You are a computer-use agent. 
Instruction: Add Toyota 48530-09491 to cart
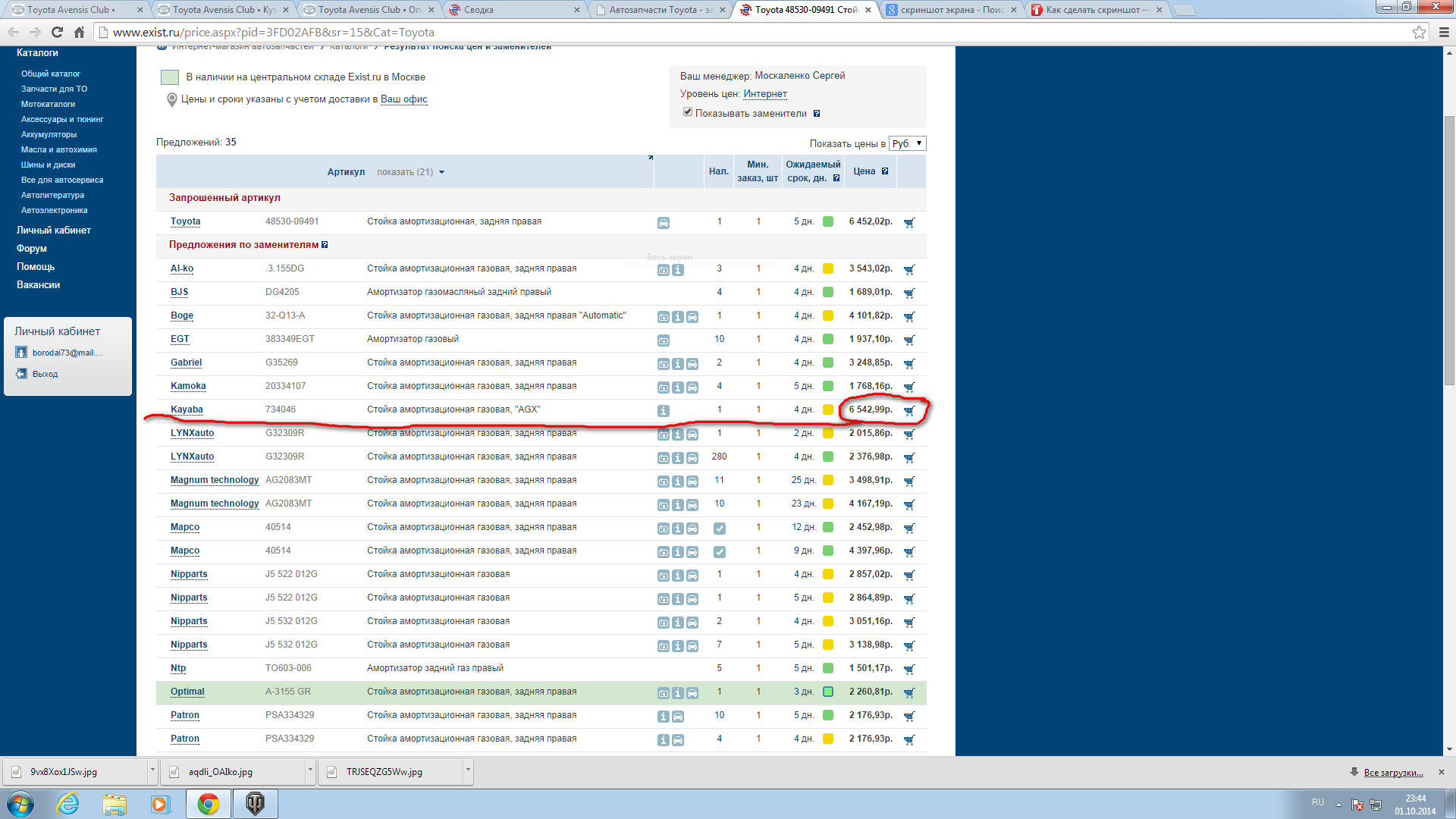tap(909, 222)
